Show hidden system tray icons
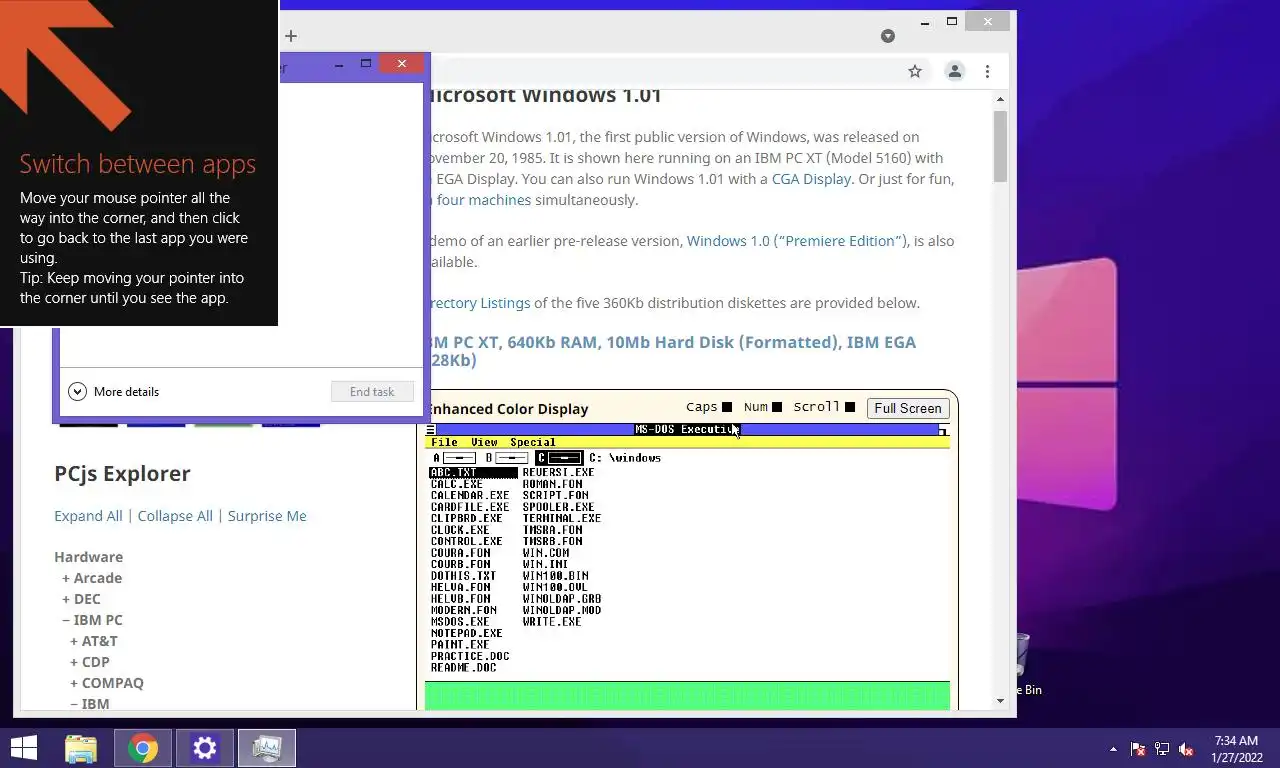Viewport: 1280px width, 768px height. click(x=1113, y=749)
